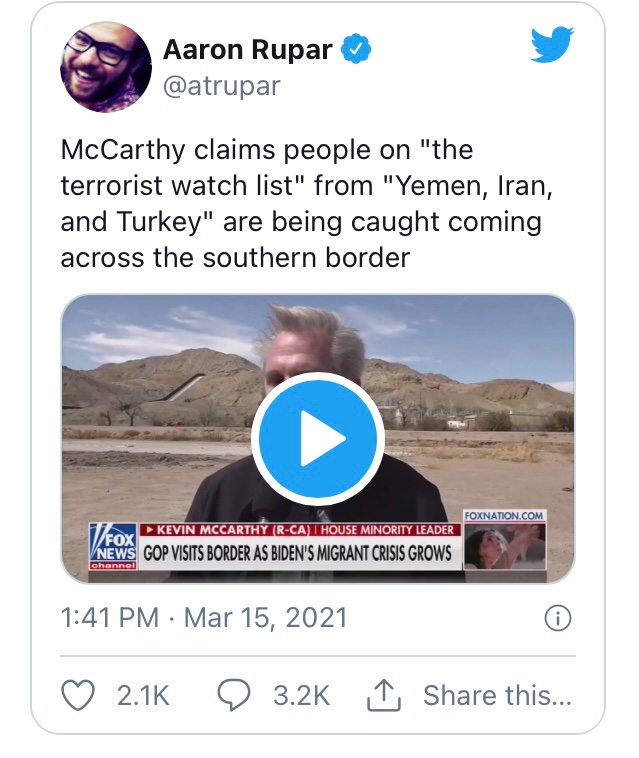The height and width of the screenshot is (758, 639).
Task: Click the Fox News channel logo
Action: pyautogui.click(x=112, y=547)
